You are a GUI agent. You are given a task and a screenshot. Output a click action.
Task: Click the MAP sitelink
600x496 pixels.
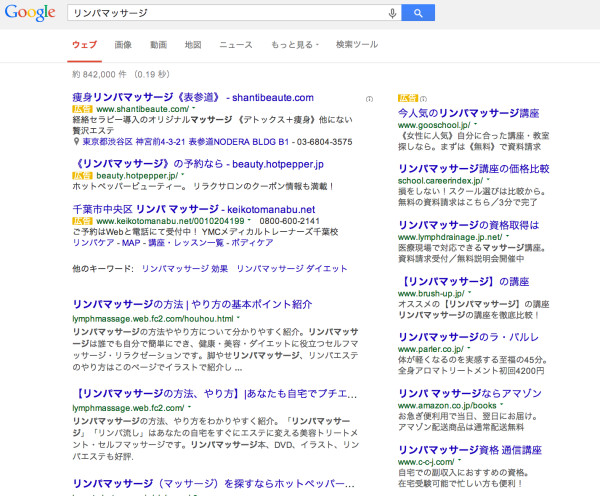[x=131, y=243]
